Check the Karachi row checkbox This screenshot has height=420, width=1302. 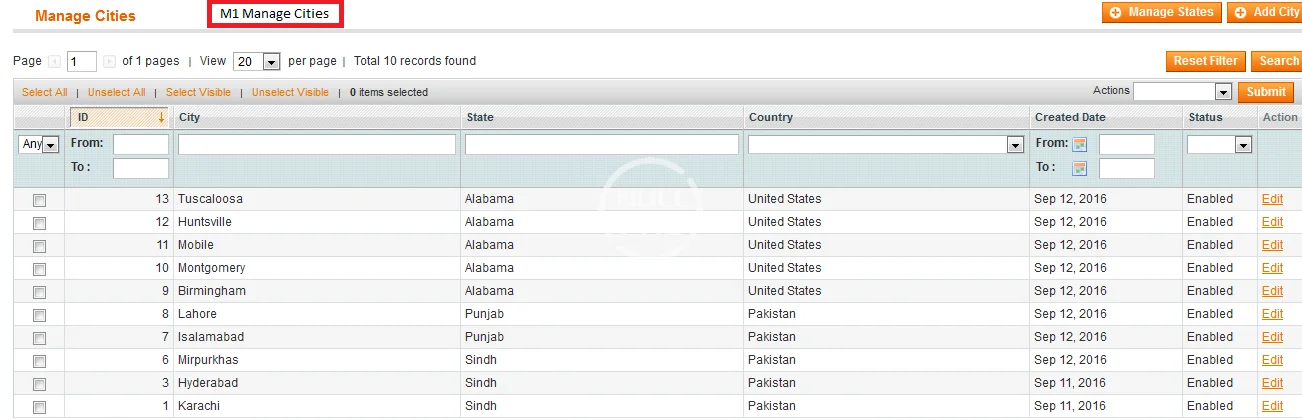40,407
